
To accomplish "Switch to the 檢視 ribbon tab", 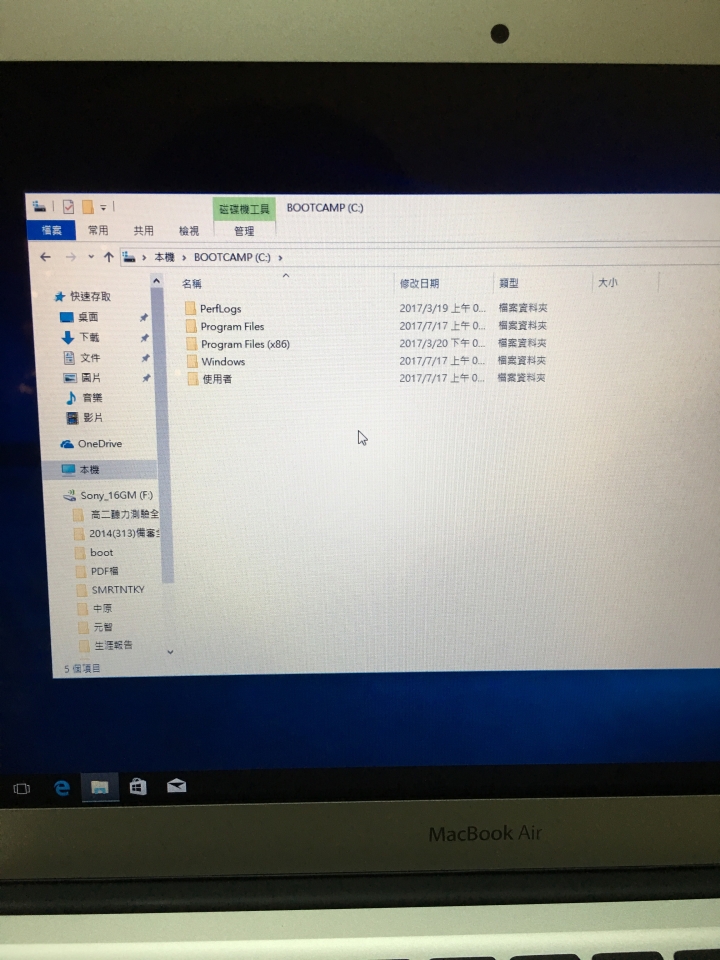I will click(x=189, y=231).
